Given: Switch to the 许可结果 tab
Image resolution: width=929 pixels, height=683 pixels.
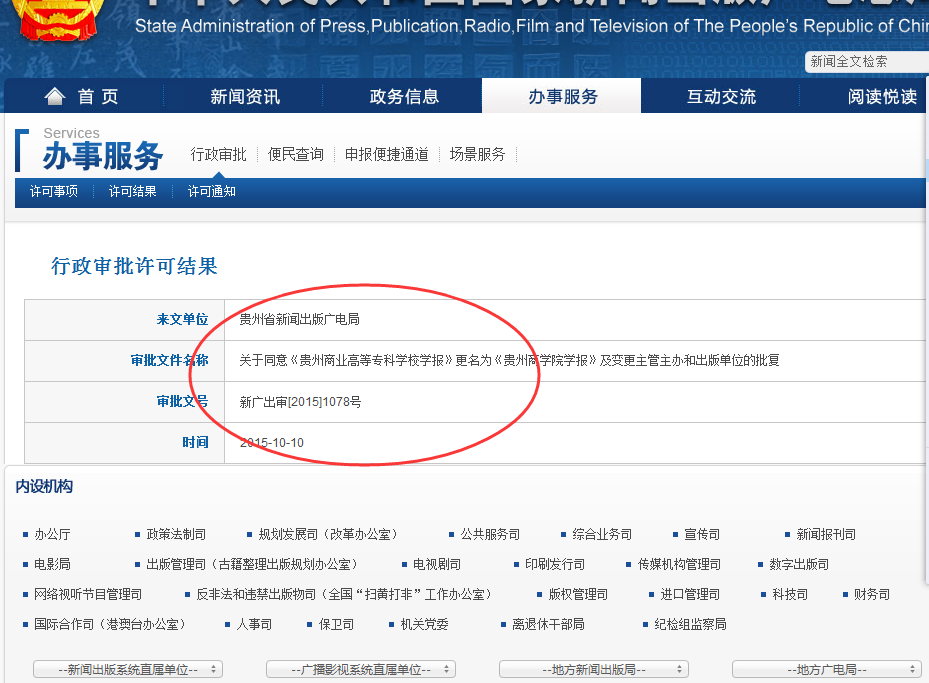Looking at the screenshot, I should click(133, 191).
